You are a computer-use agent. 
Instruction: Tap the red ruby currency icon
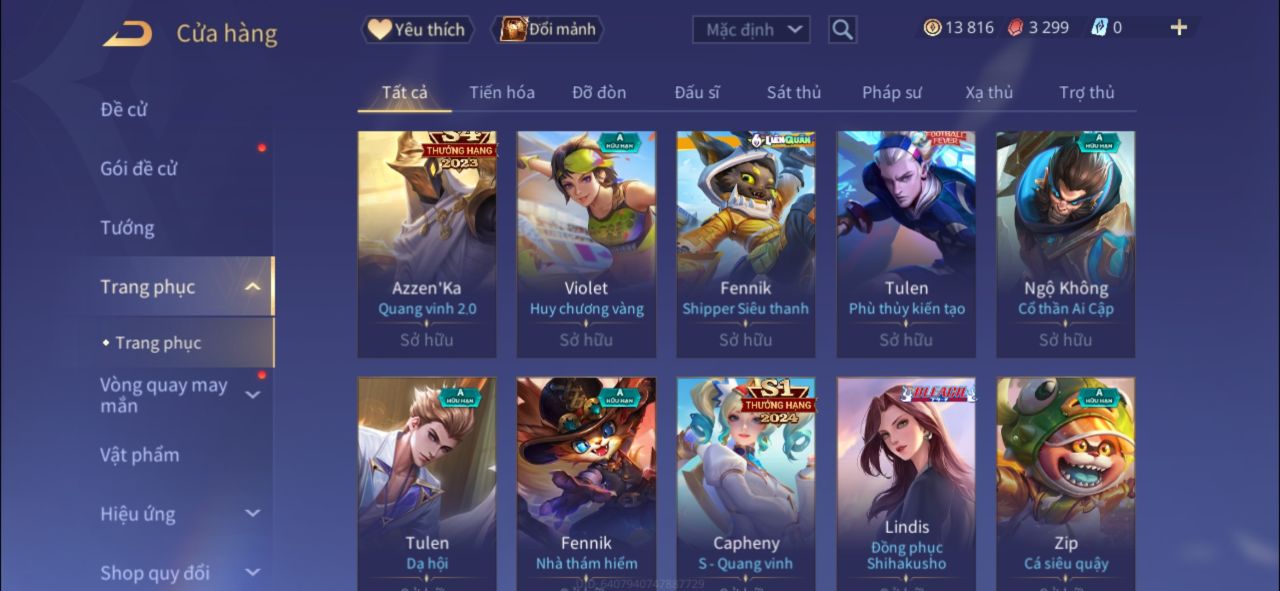pos(1016,28)
